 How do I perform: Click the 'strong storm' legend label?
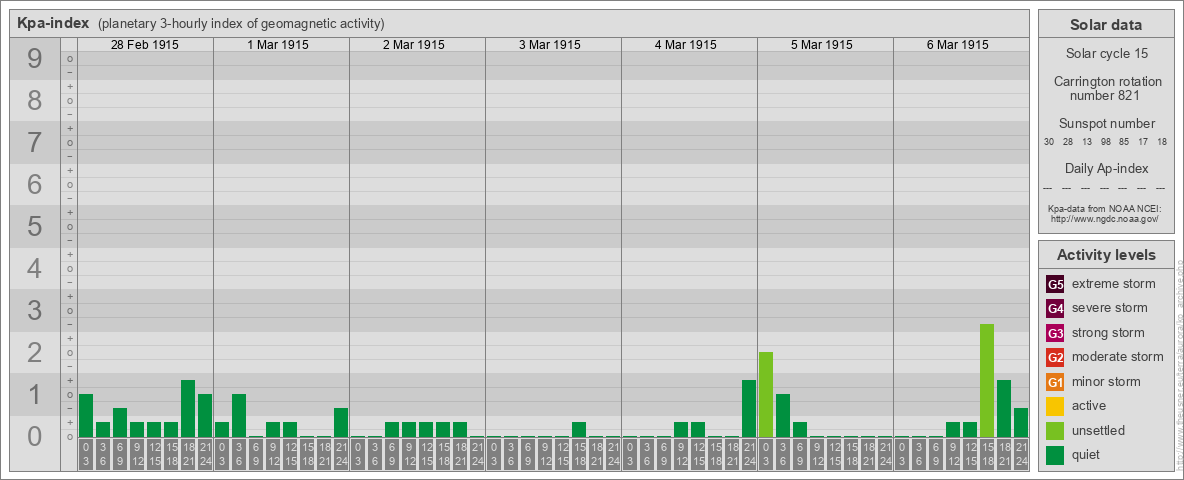[1108, 333]
